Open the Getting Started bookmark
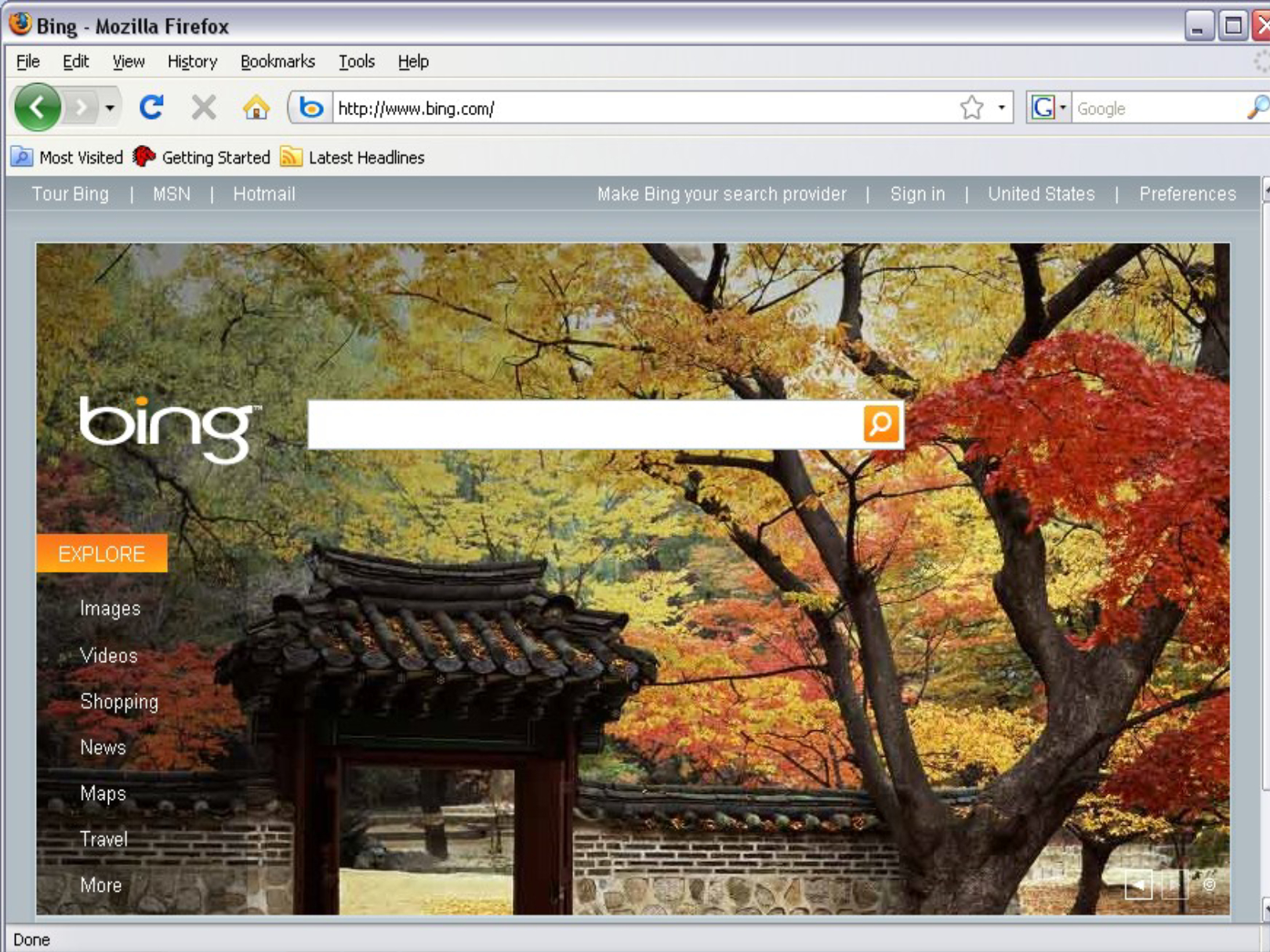This screenshot has height=952, width=1270. 201,157
